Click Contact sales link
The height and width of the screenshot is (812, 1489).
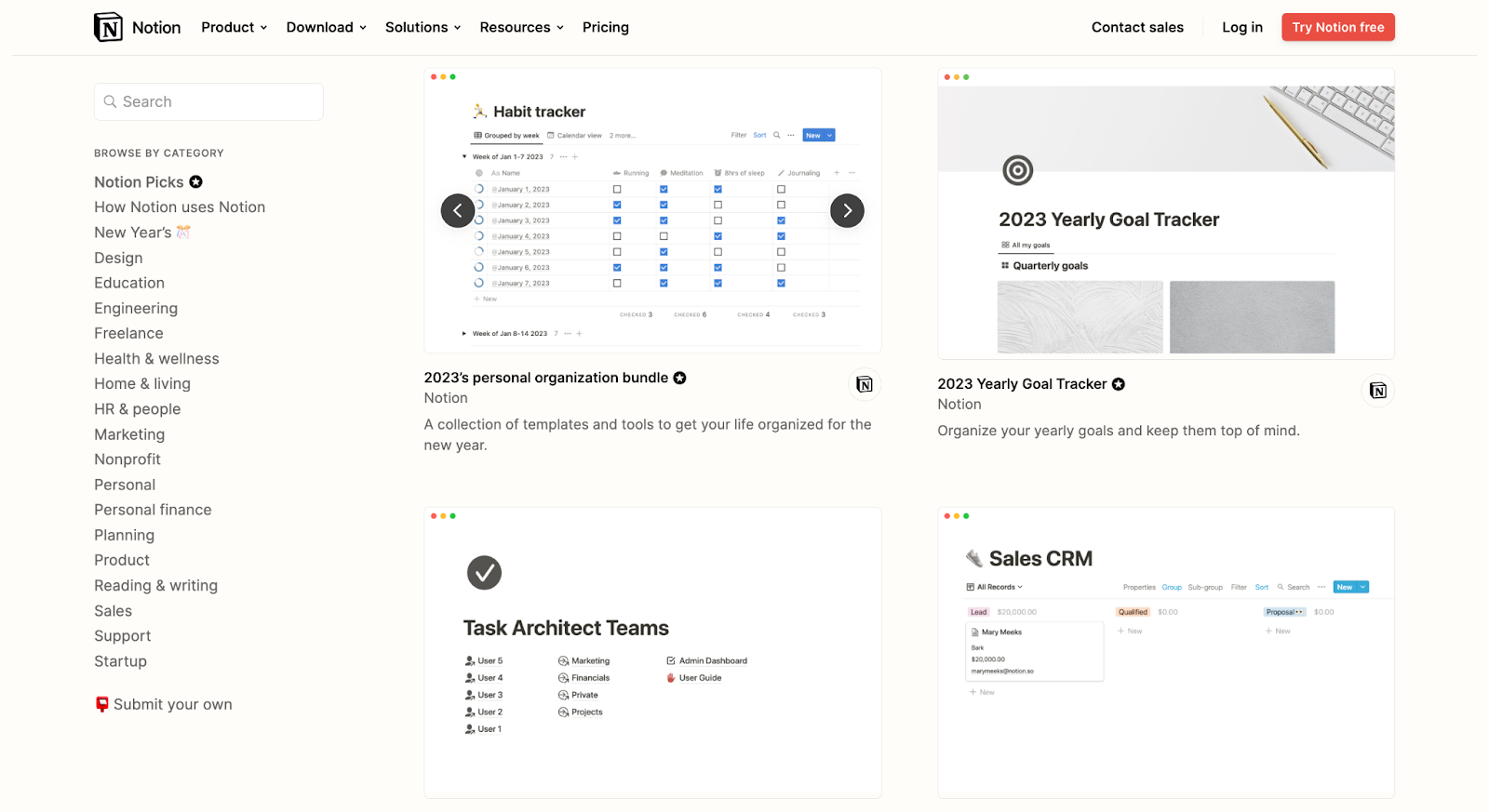[1137, 27]
